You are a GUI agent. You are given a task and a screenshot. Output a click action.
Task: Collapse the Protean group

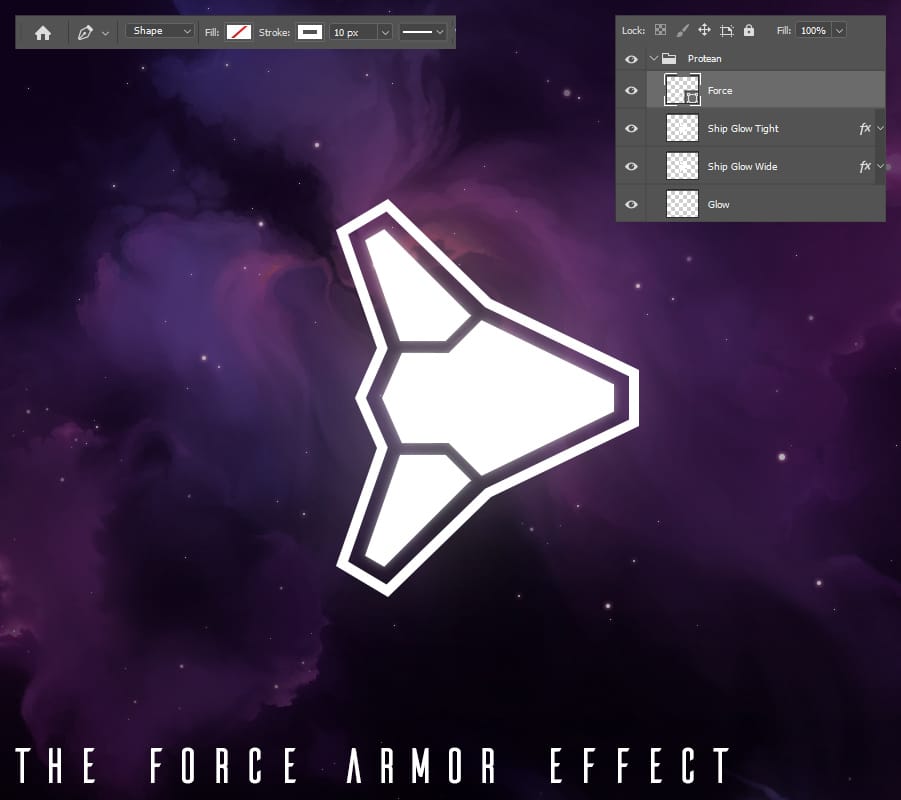point(653,58)
